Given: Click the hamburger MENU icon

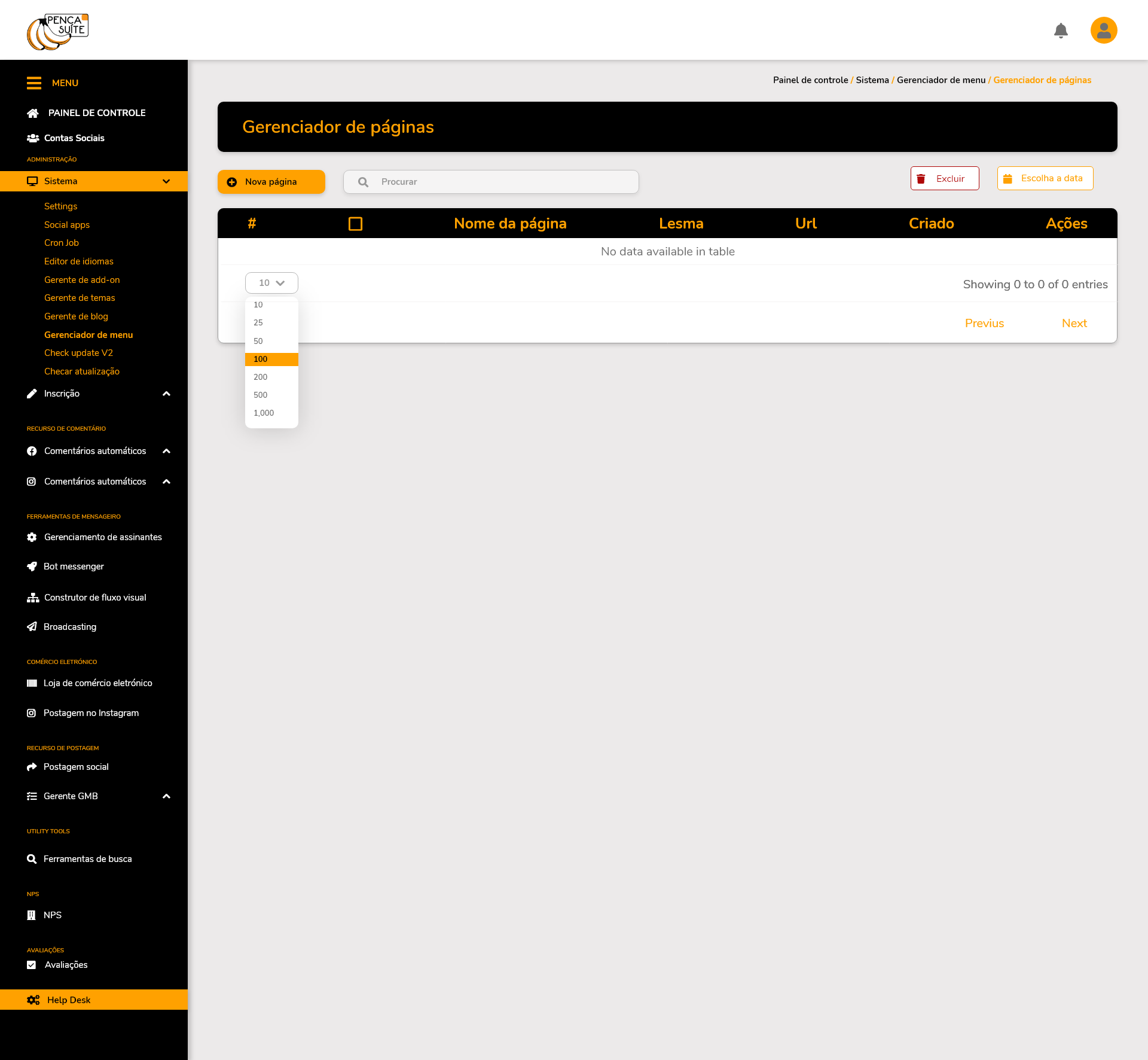Looking at the screenshot, I should coord(34,83).
